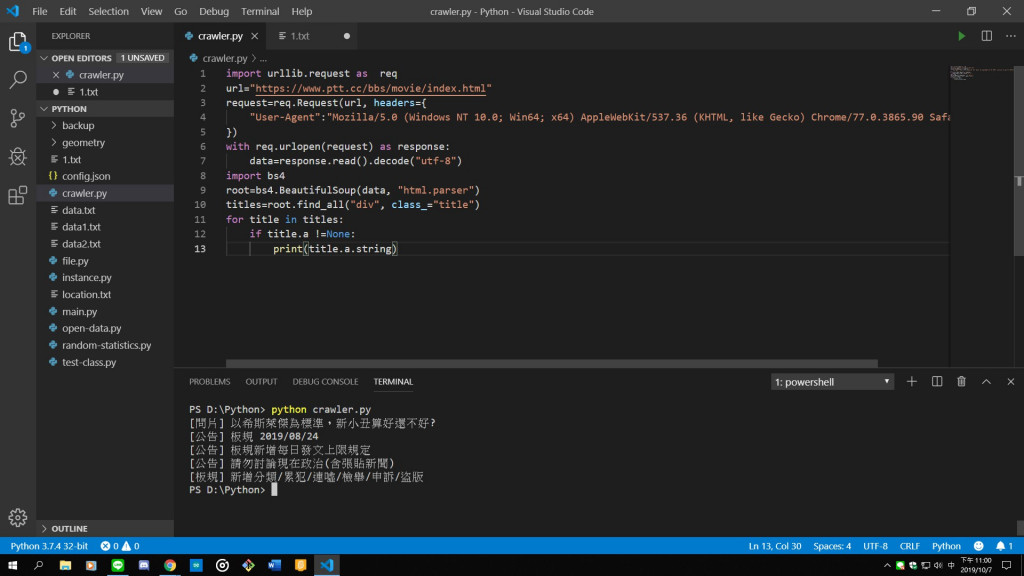Open the Terminal menu
Viewport: 1024px width, 576px height.
pos(260,11)
